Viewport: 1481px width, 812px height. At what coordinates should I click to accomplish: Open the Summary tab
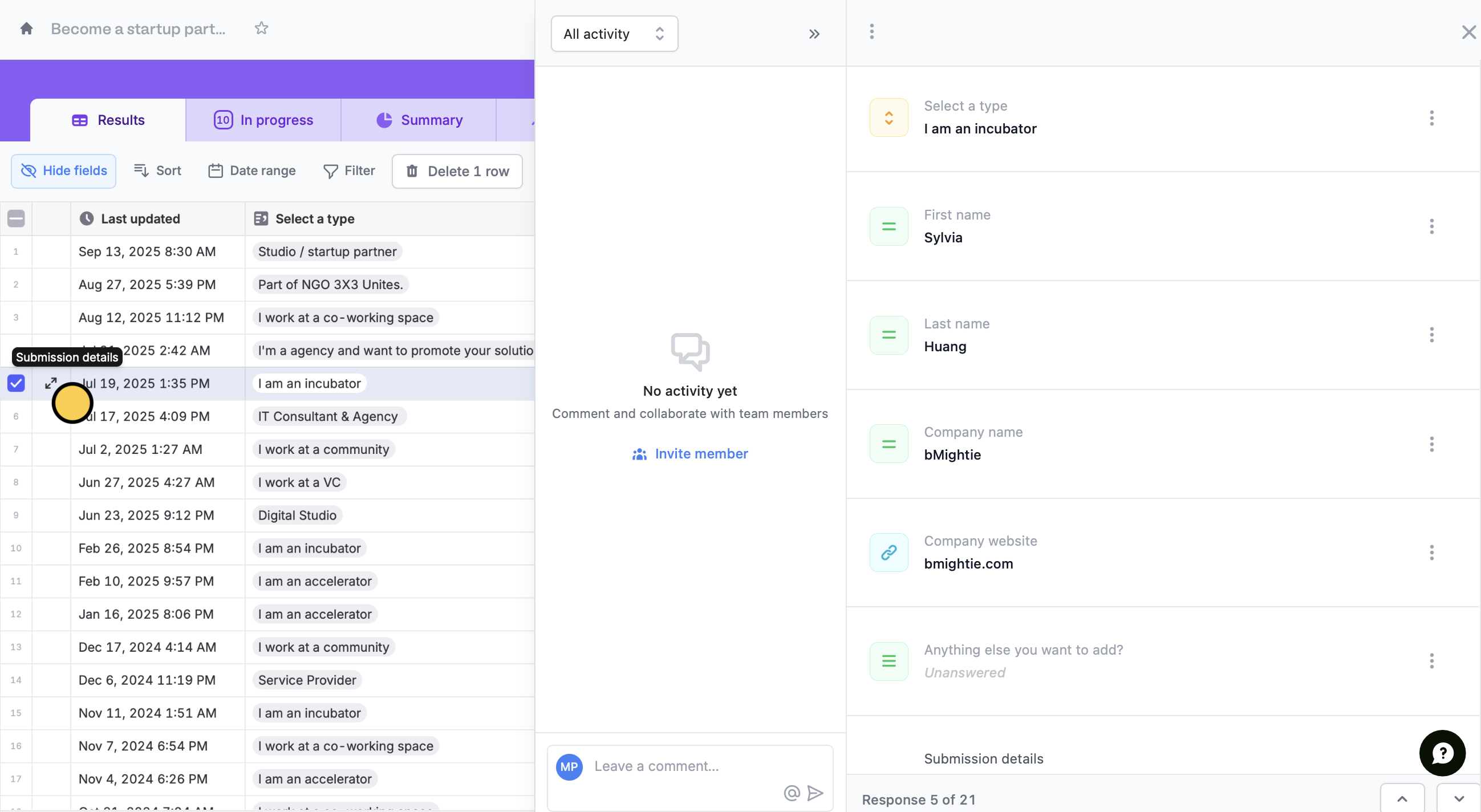419,120
